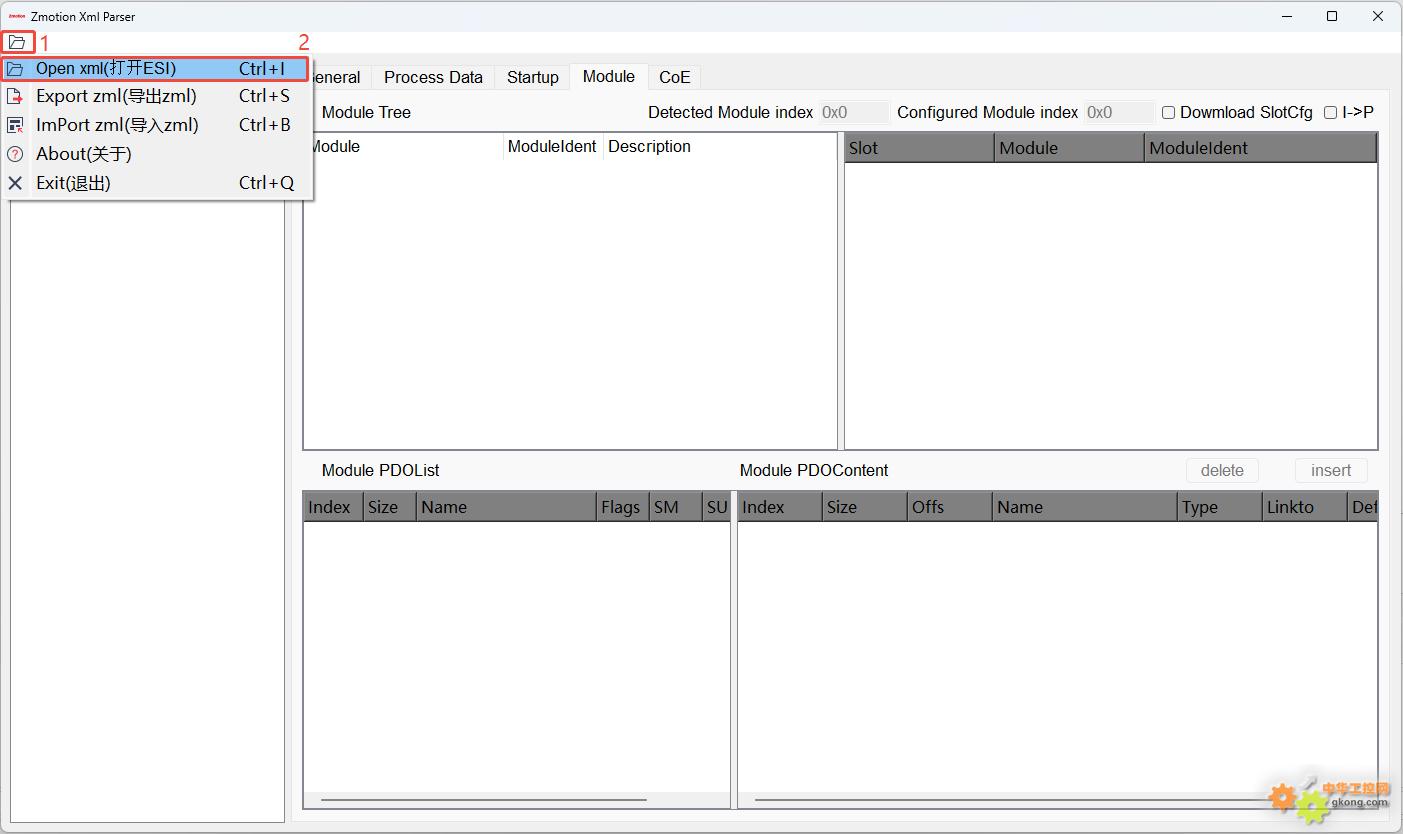
Task: Click the Configured Module index field
Action: [x=1118, y=113]
